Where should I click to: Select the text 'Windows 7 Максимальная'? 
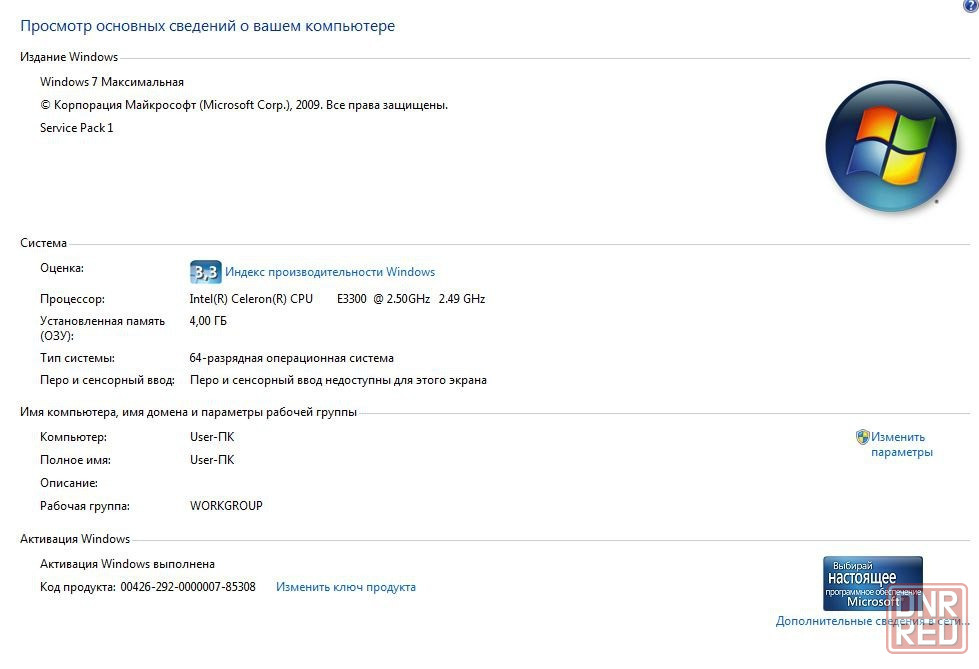coord(112,82)
